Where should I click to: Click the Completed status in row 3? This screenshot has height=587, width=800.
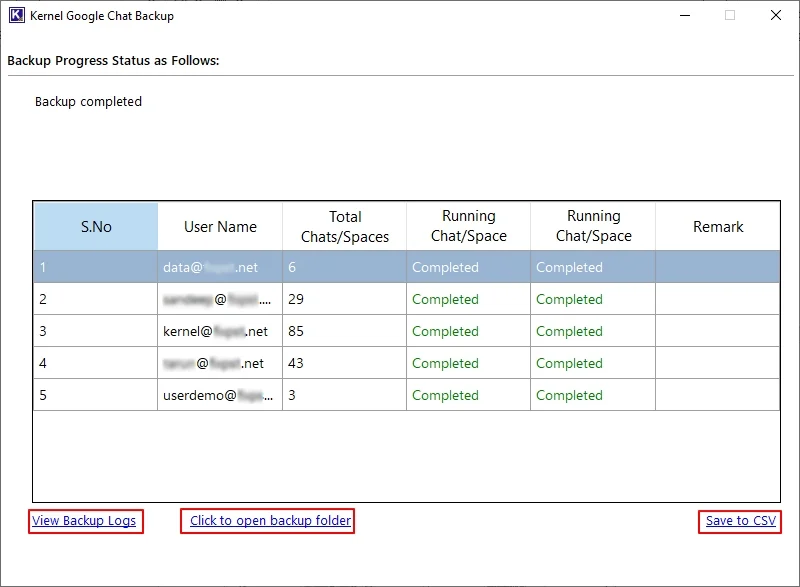445,331
